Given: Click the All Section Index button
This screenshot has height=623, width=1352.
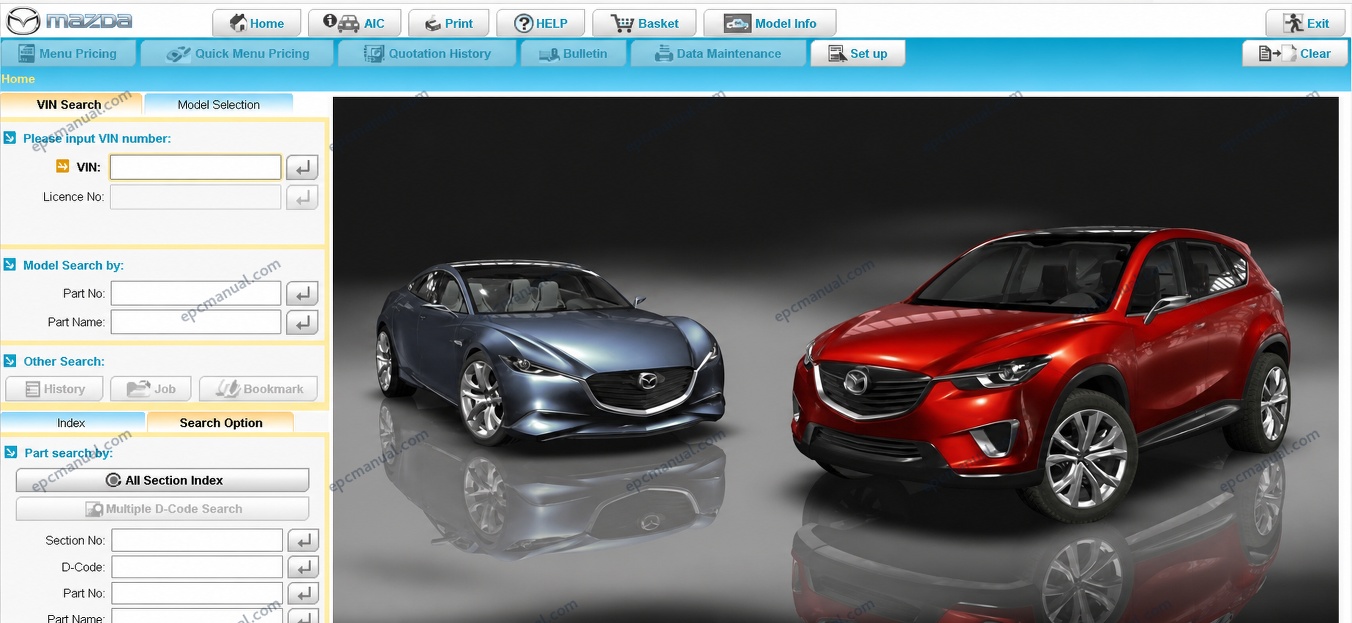Looking at the screenshot, I should [x=162, y=480].
